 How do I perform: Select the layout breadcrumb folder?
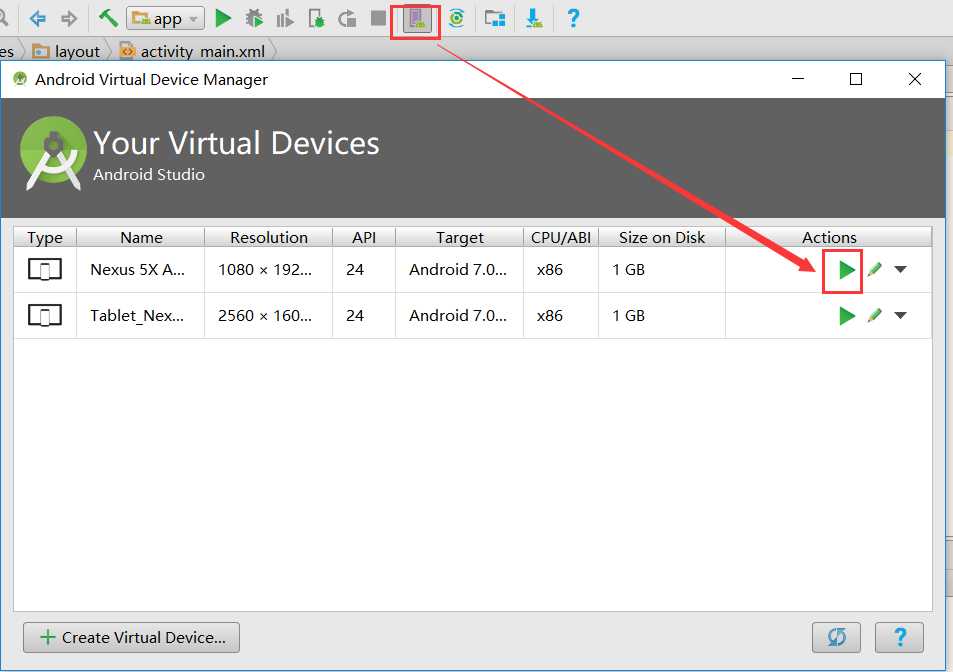66,52
